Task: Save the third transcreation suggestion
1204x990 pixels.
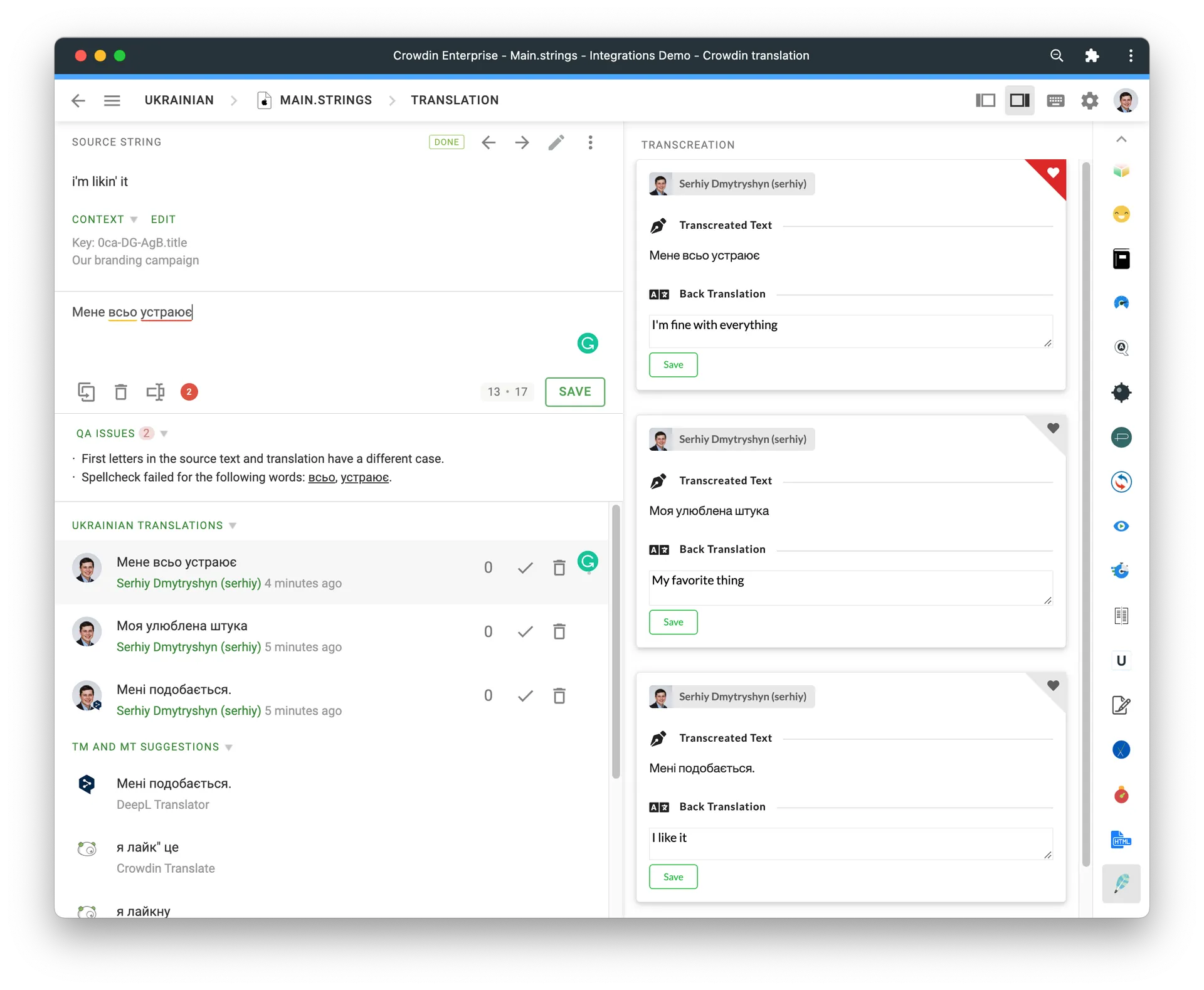Action: 673,877
